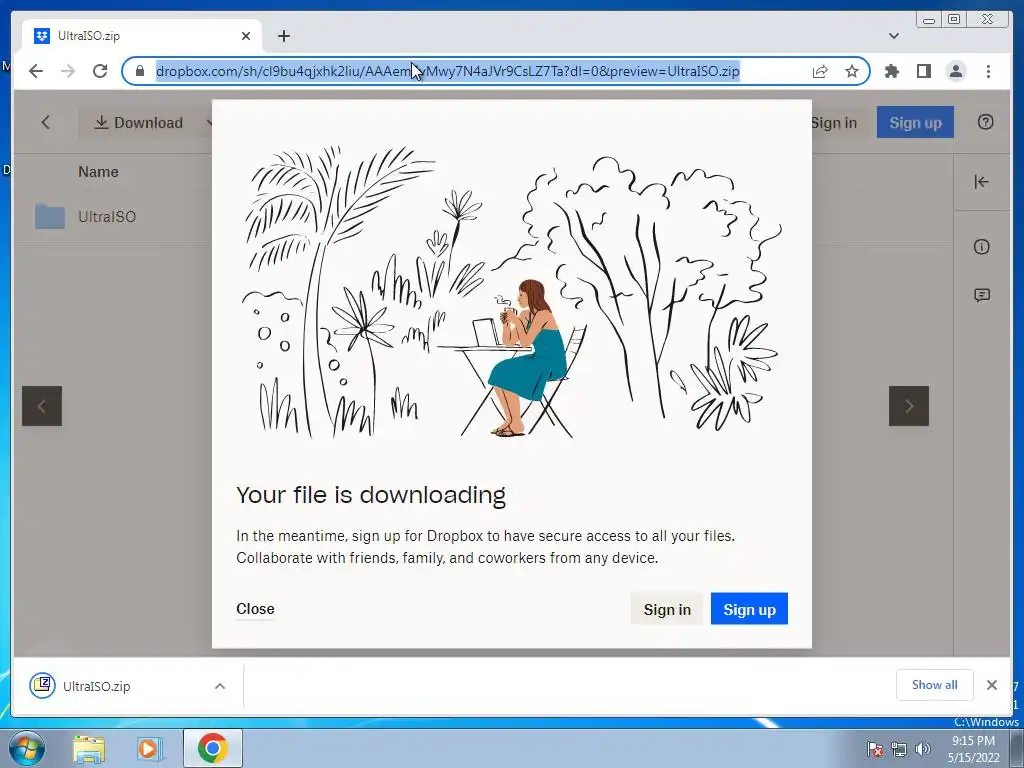
Task: Close the UltraISO.zip browser tab
Action: (246, 36)
